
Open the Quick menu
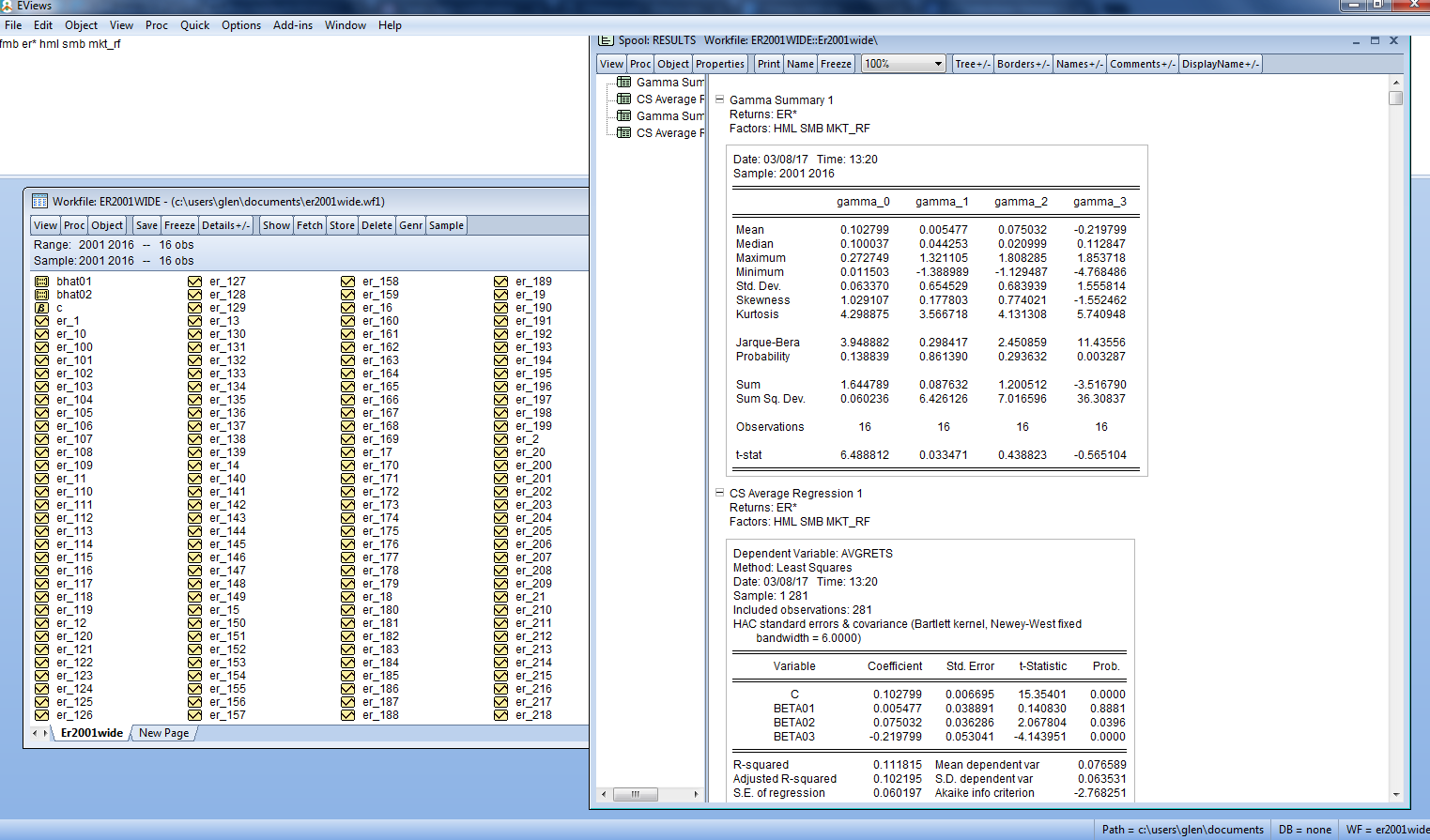pyautogui.click(x=195, y=25)
